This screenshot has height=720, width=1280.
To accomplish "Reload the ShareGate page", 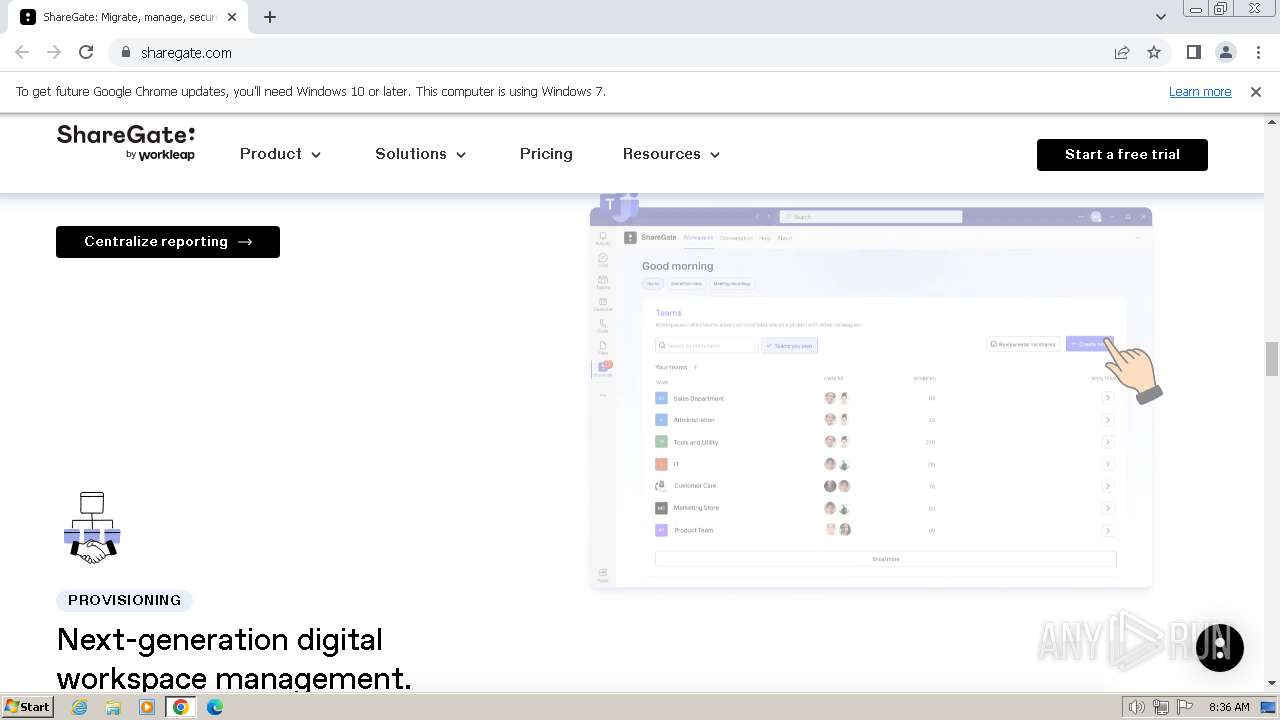I will click(86, 52).
